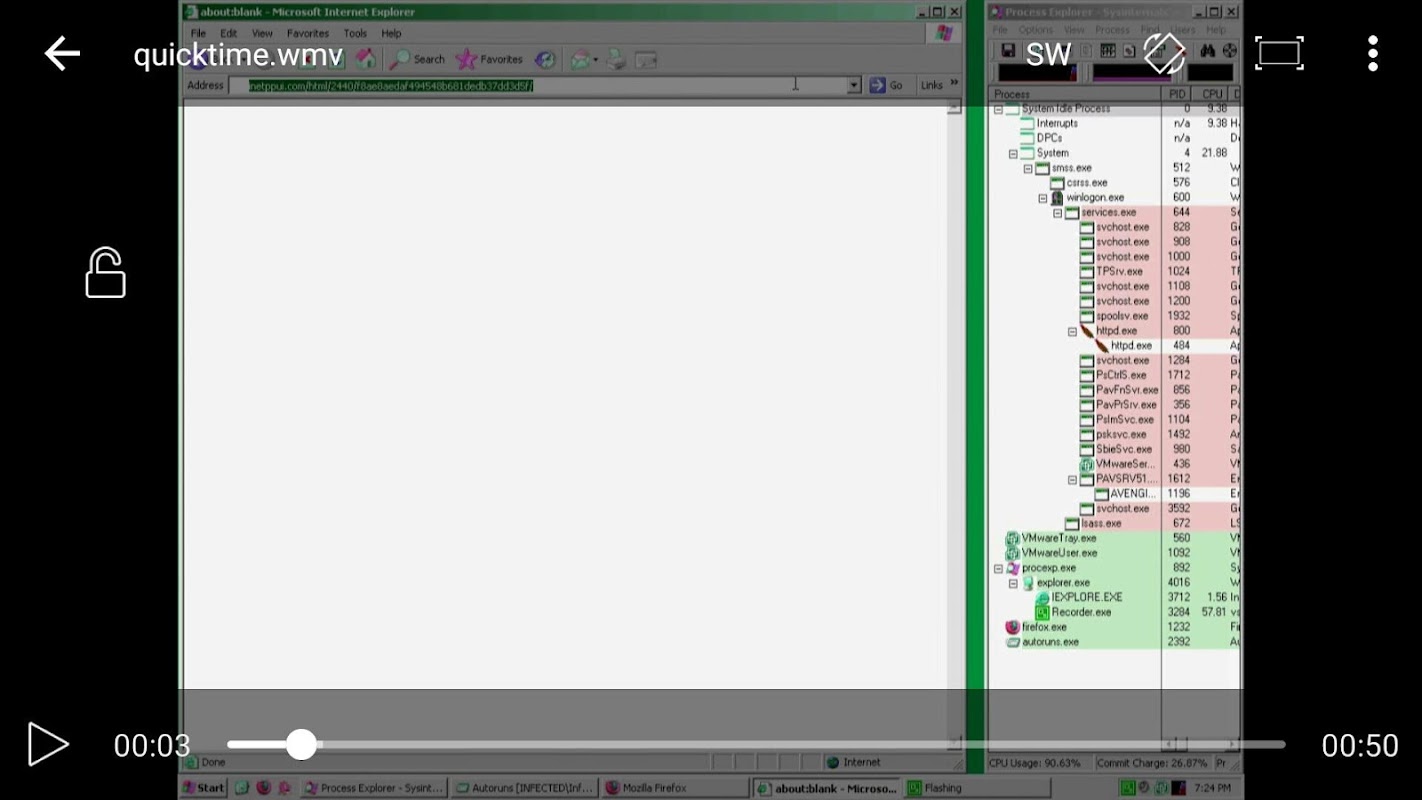Tap the 00:03 elapsed time label

152,746
